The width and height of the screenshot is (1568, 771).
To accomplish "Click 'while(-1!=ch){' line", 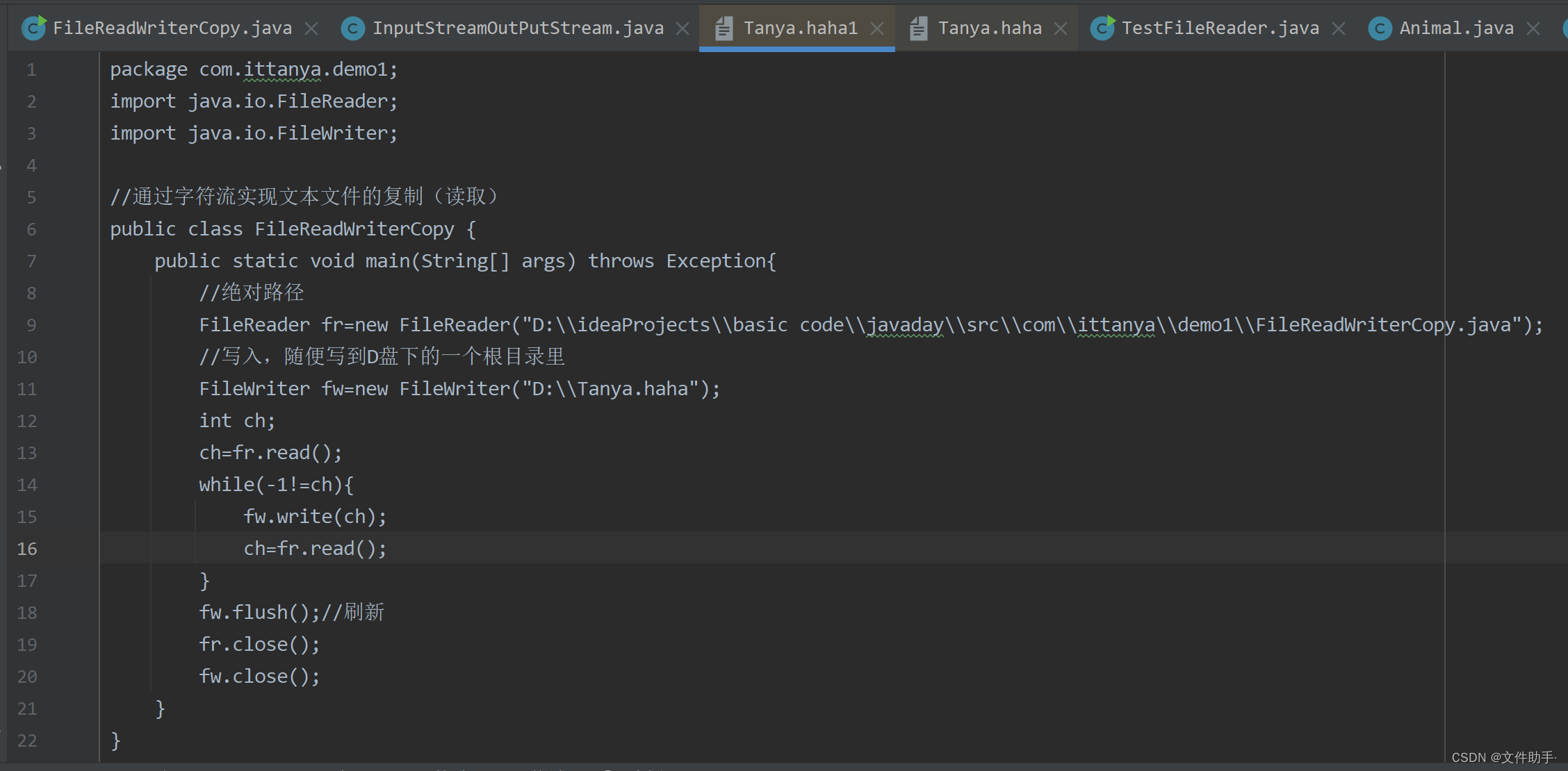I will 276,485.
